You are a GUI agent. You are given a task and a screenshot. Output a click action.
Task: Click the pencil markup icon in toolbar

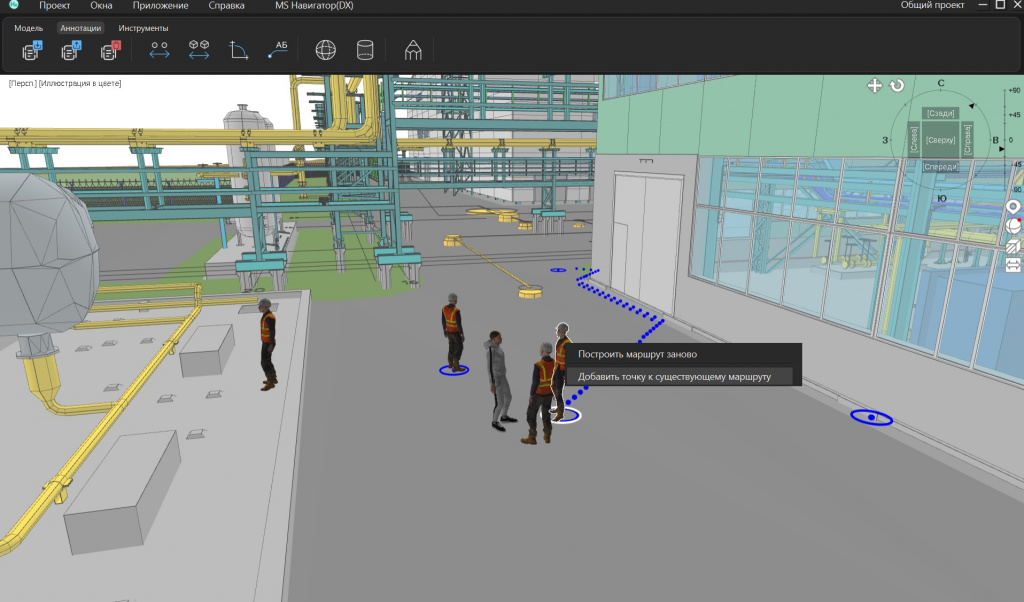pyautogui.click(x=413, y=50)
